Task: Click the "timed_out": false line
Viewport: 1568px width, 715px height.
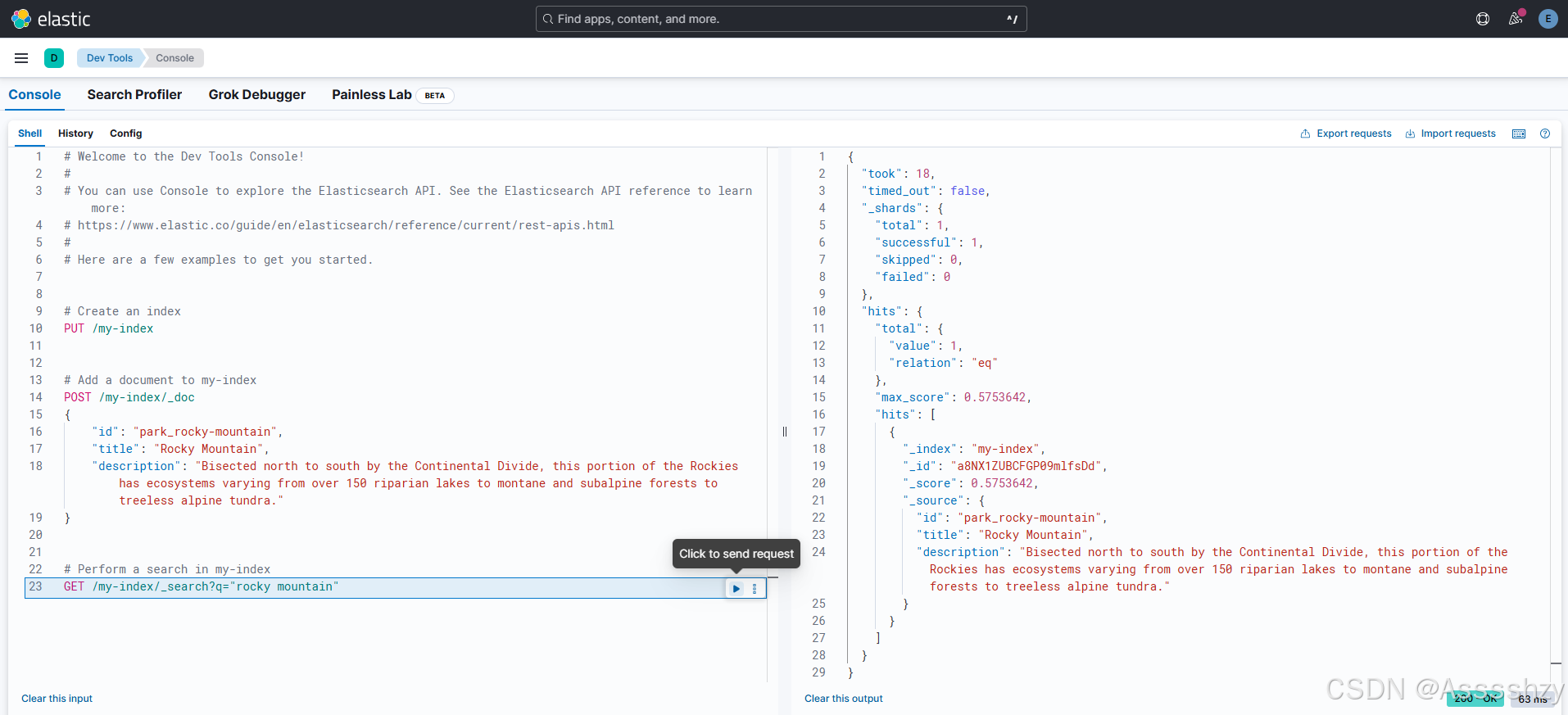Action: pos(926,191)
